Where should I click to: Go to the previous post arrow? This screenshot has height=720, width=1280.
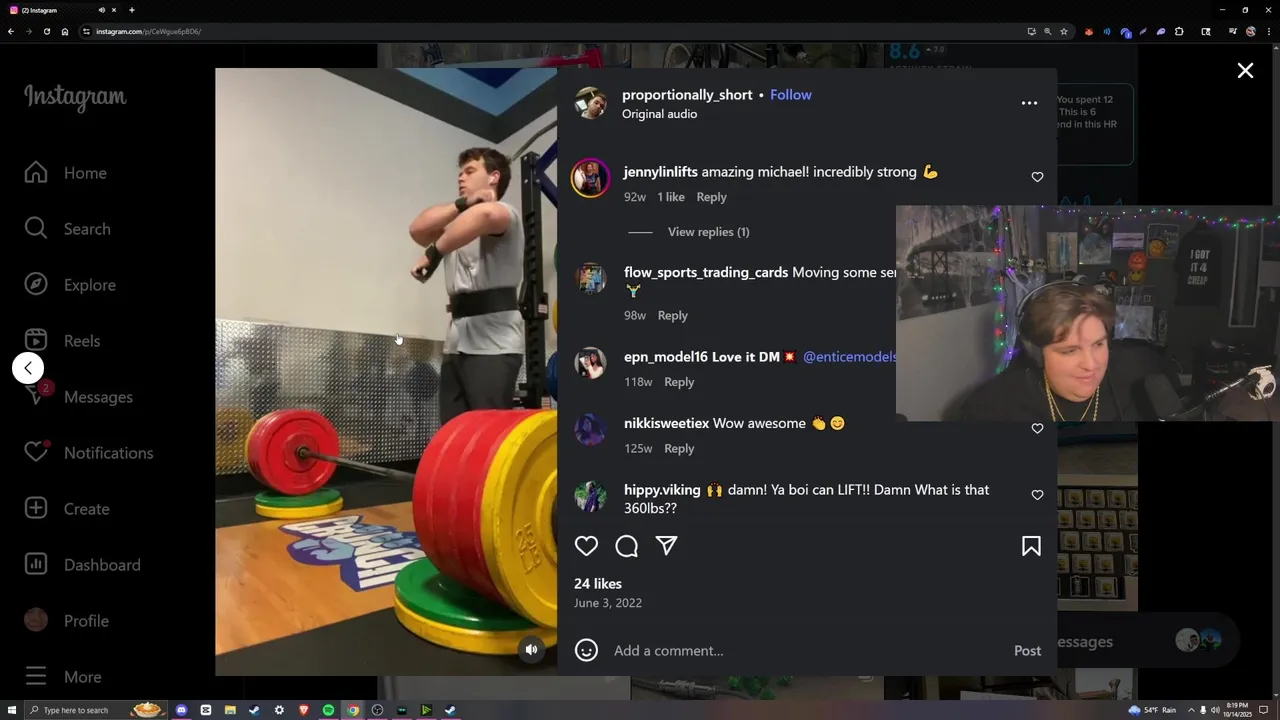pos(28,368)
